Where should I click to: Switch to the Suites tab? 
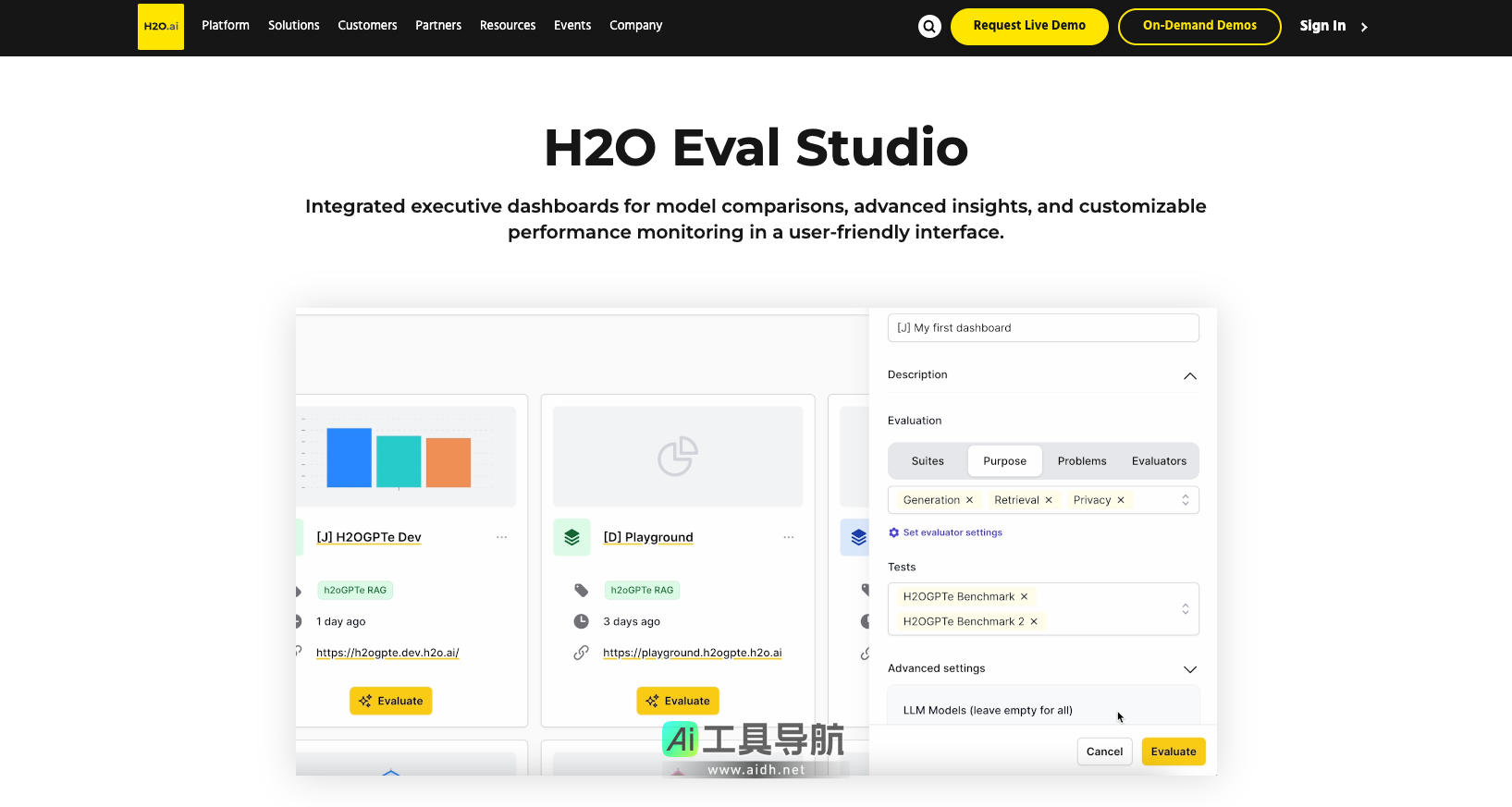(x=928, y=461)
